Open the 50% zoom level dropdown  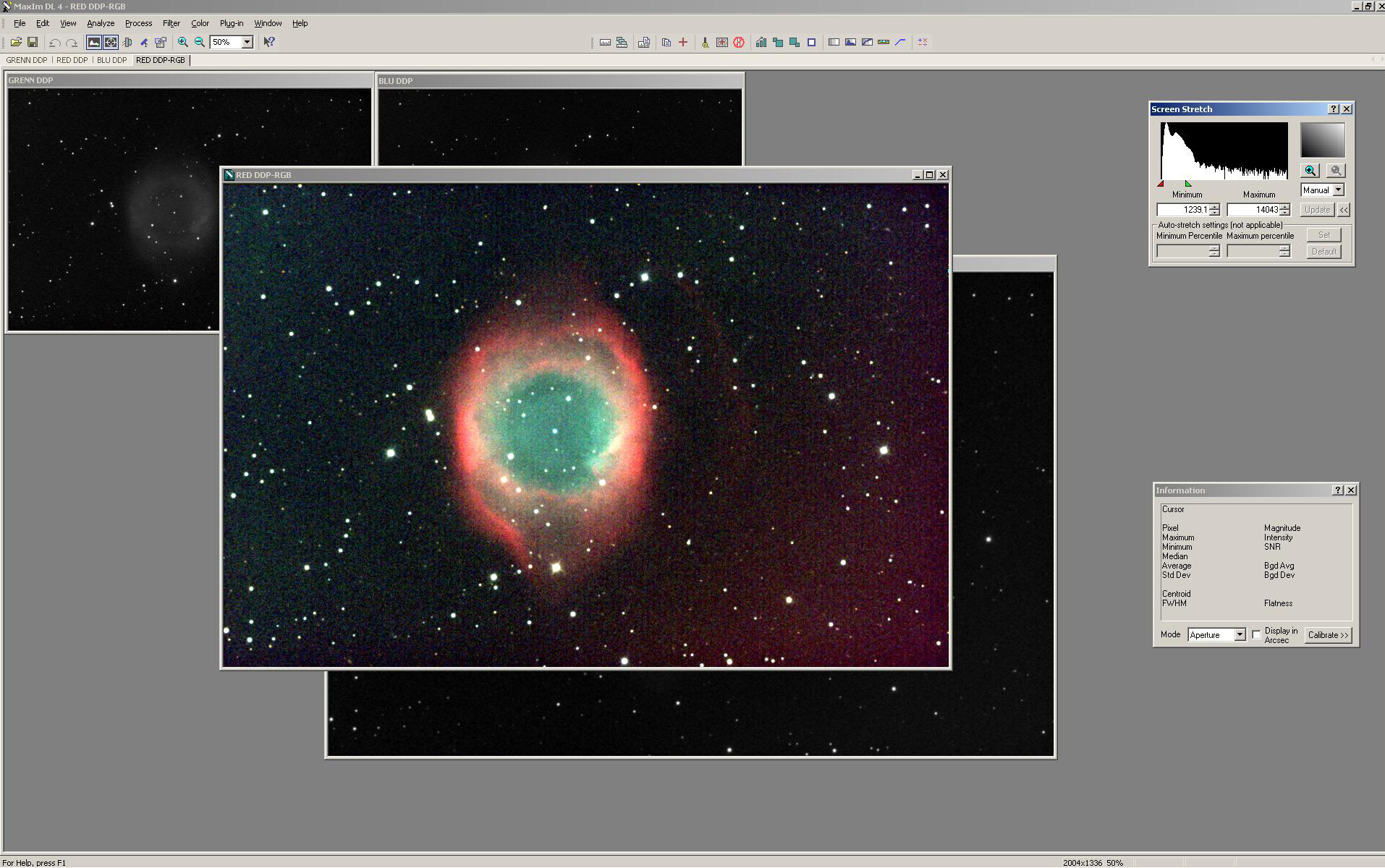pos(247,42)
